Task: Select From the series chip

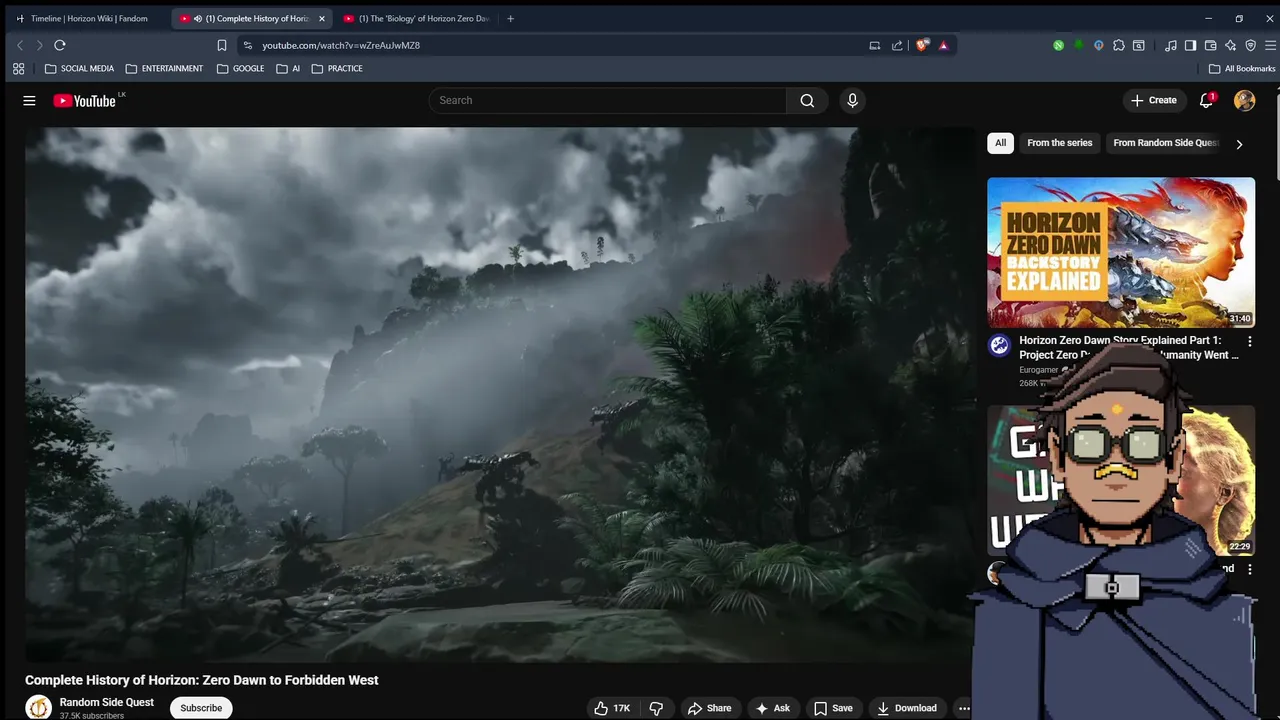Action: click(x=1059, y=143)
